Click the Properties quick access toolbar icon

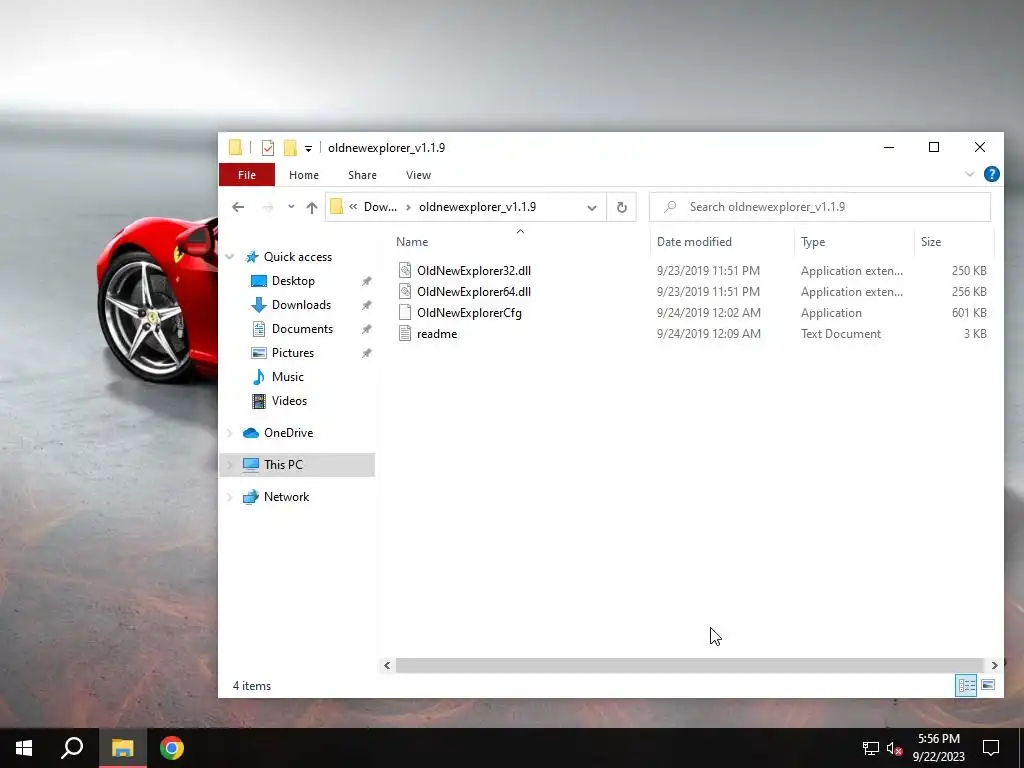click(268, 148)
